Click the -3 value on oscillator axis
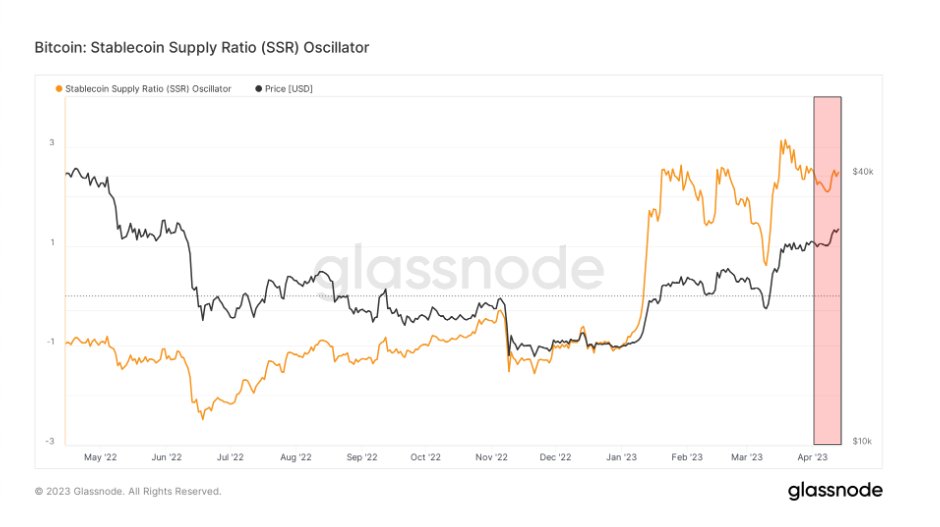940x527 pixels. 50,441
